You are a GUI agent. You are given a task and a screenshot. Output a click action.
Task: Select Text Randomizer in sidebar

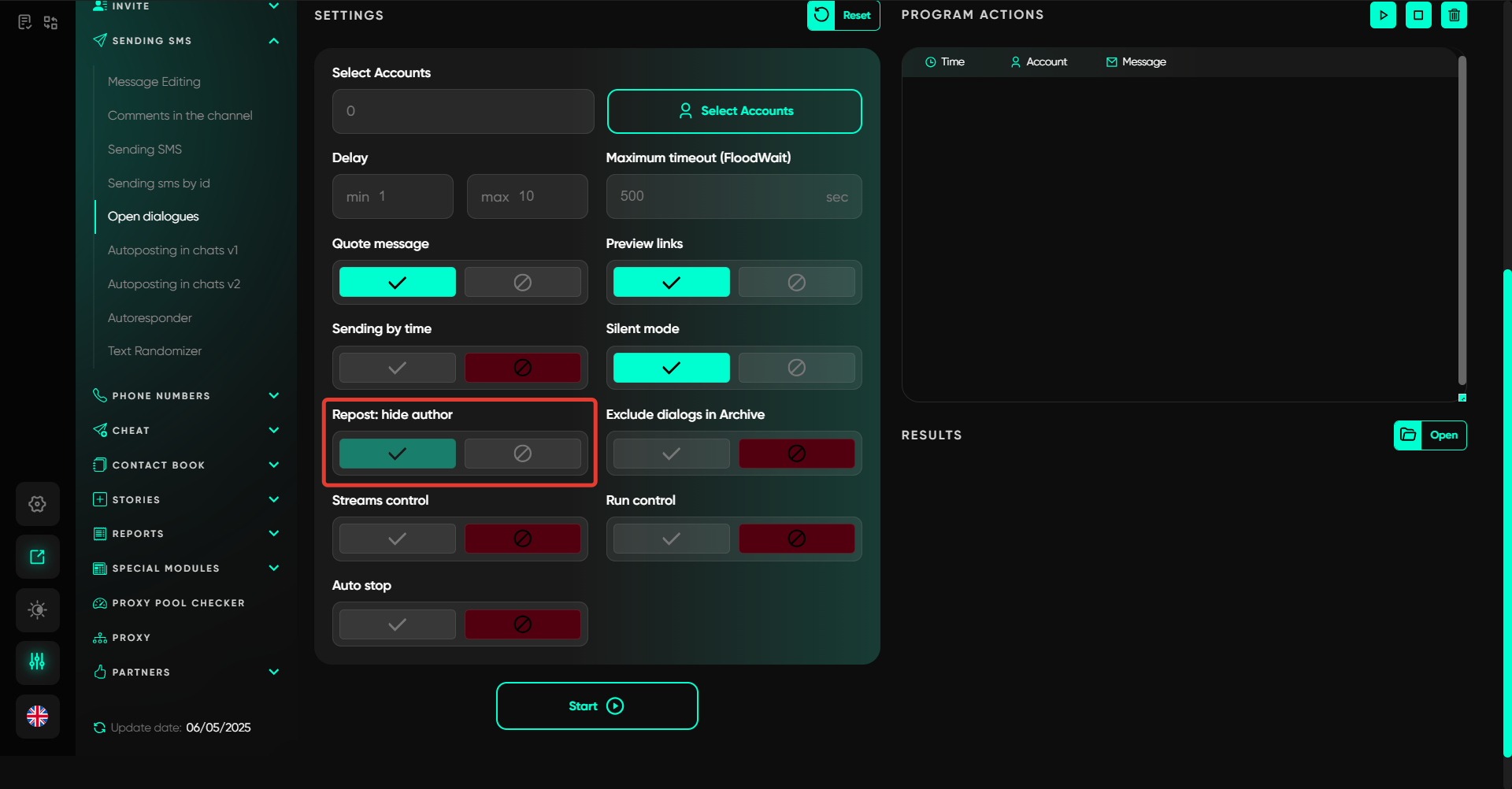(x=154, y=350)
